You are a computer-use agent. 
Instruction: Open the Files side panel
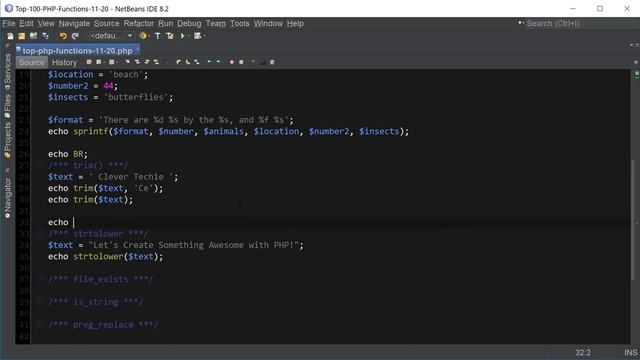(x=7, y=106)
